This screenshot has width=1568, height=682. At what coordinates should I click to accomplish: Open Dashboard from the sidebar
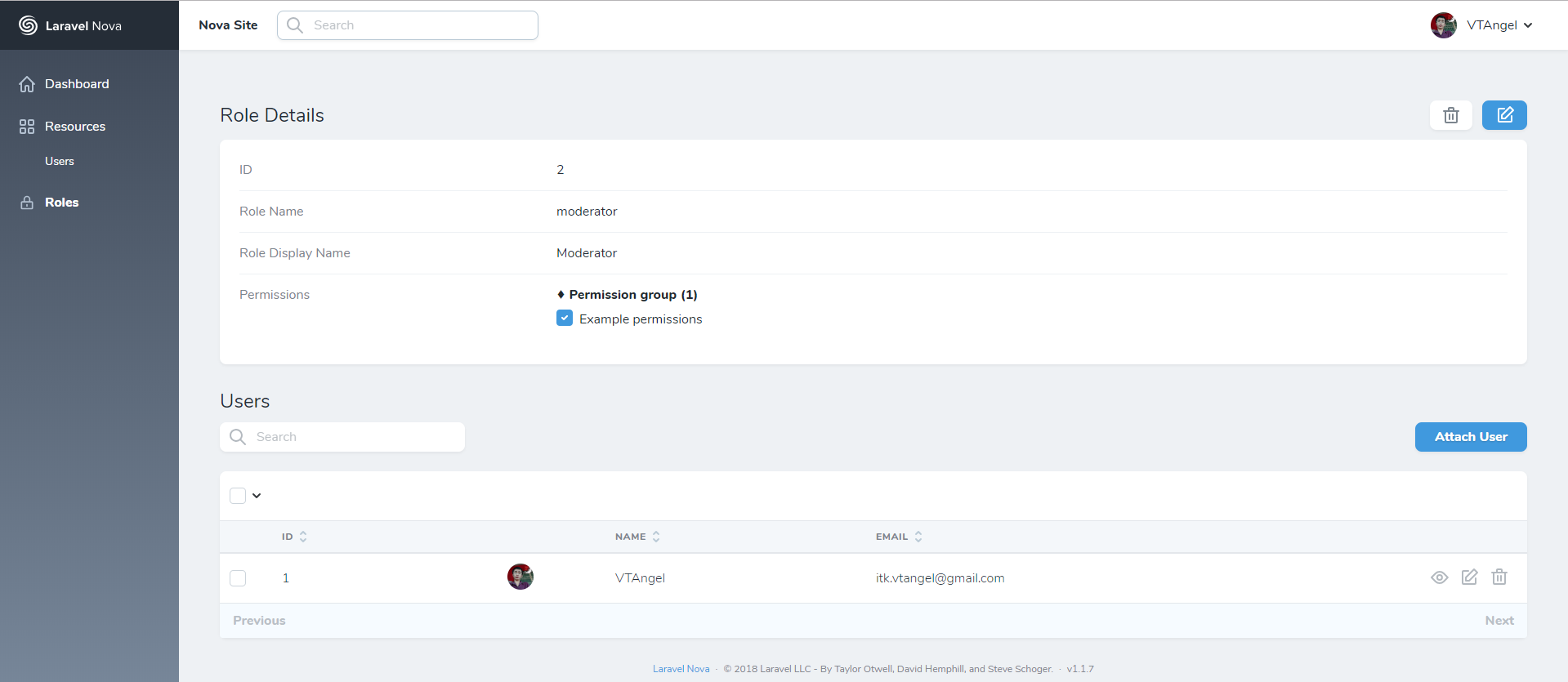click(77, 84)
